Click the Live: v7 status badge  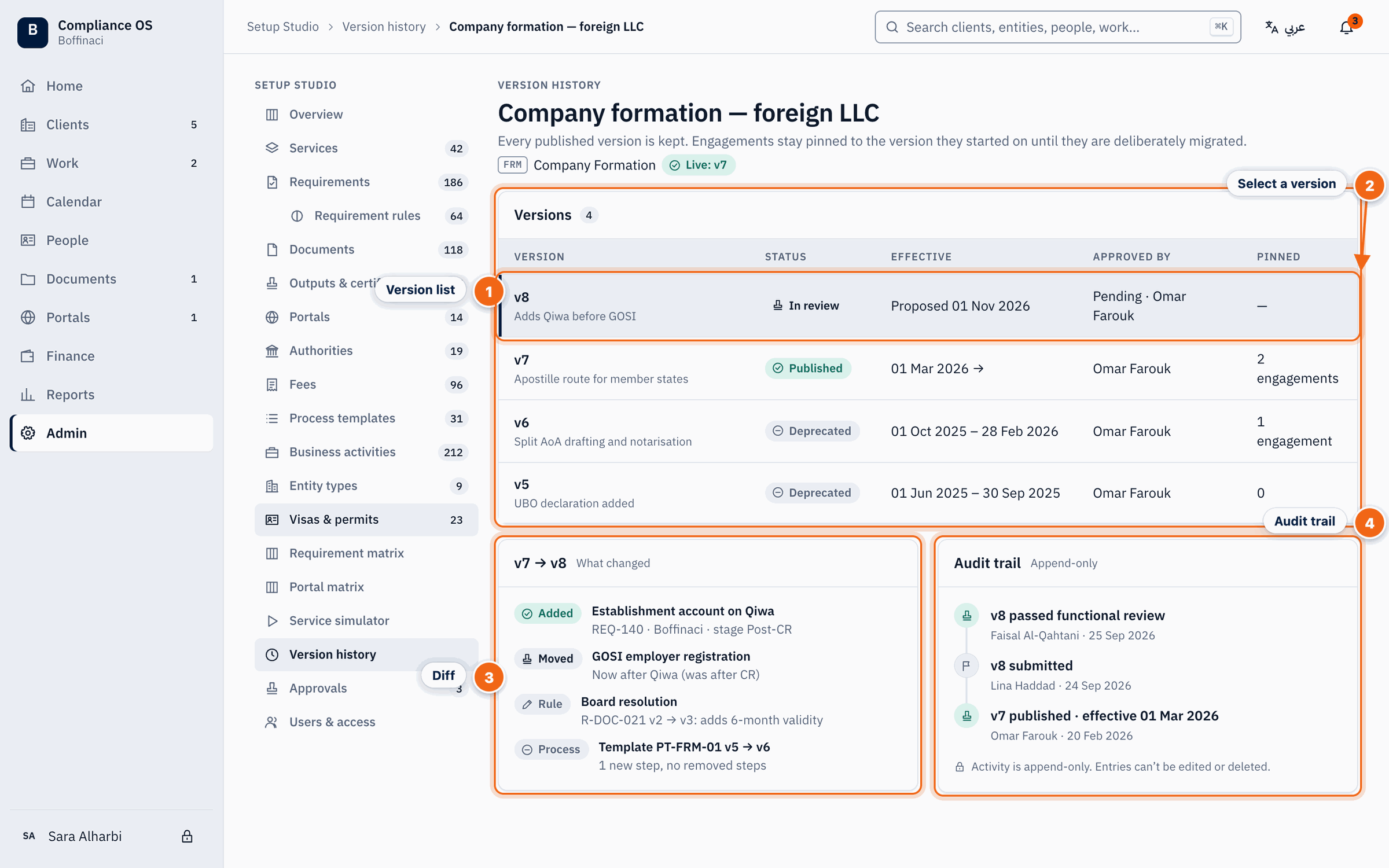(x=698, y=165)
